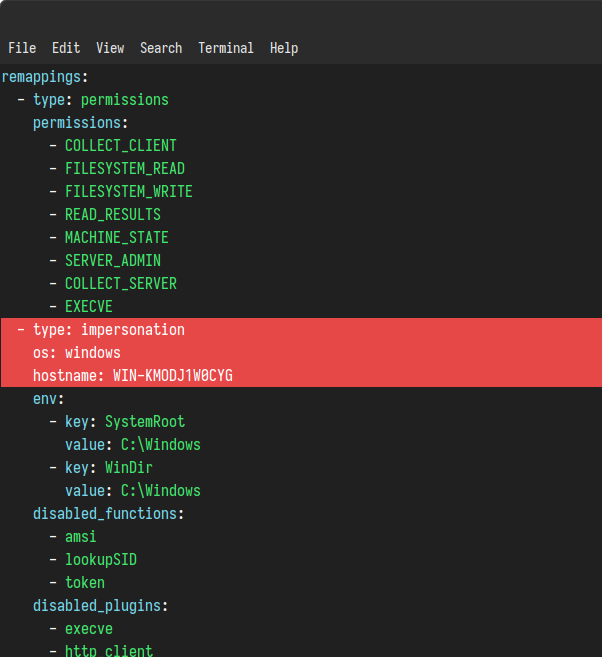This screenshot has height=657, width=602.
Task: Click the disabled_functions key
Action: (108, 514)
